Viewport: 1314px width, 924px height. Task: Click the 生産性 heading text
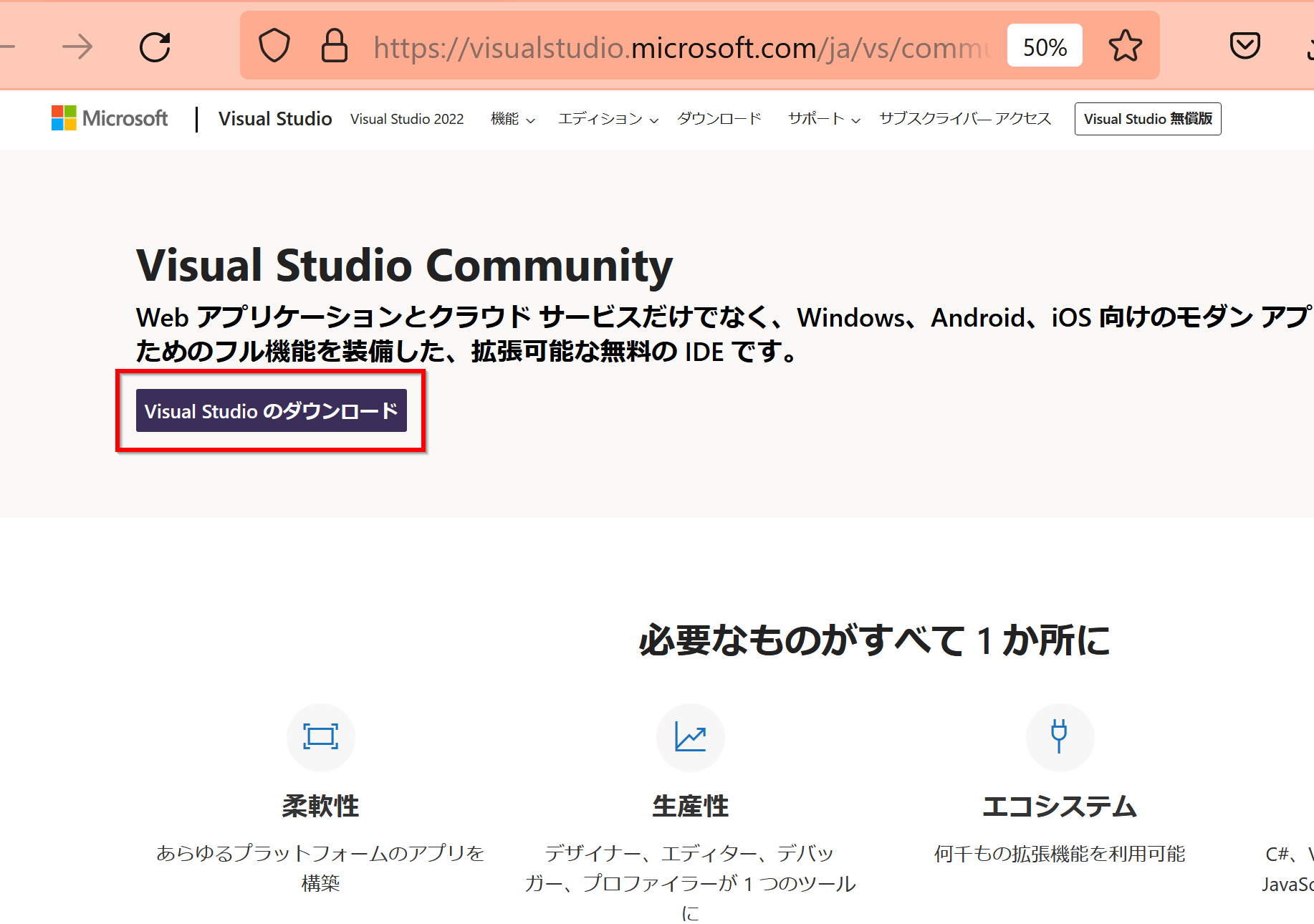click(x=690, y=807)
